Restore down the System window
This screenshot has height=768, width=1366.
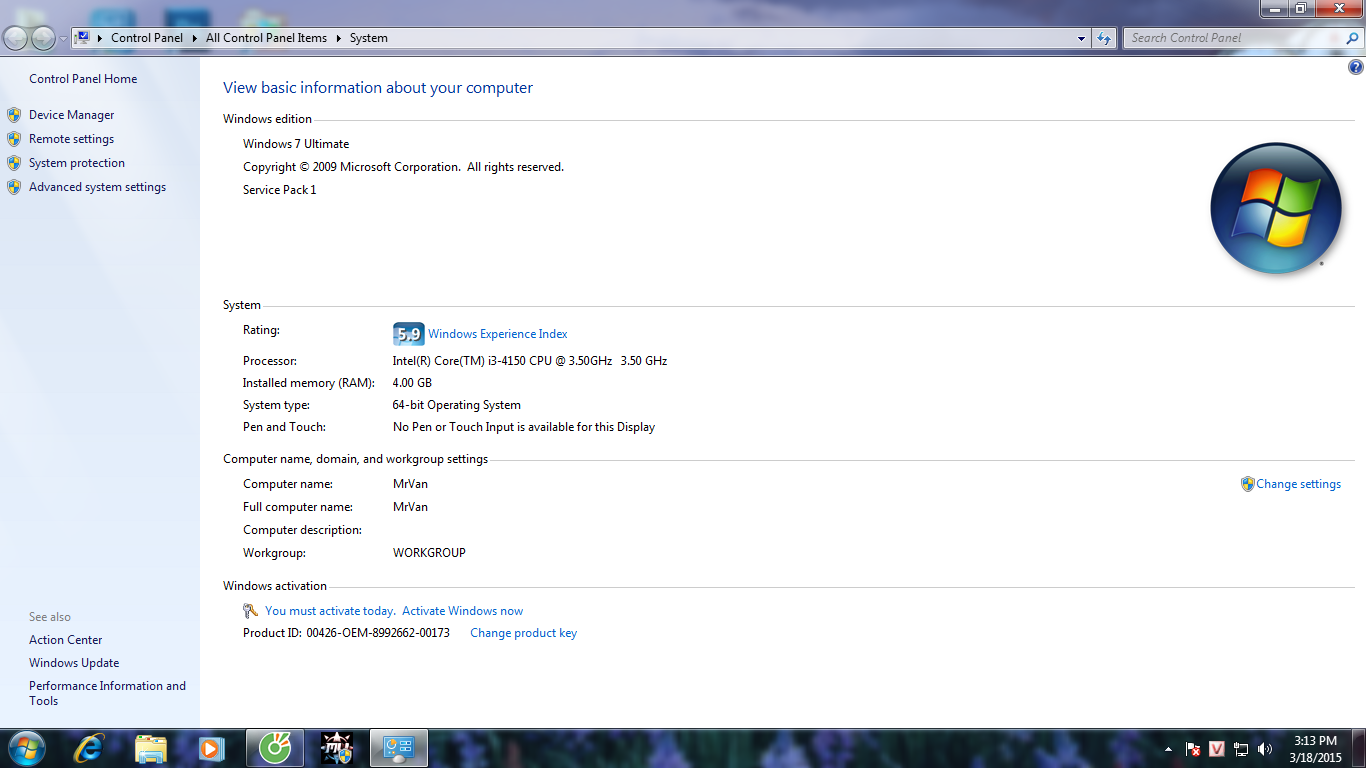point(1300,8)
